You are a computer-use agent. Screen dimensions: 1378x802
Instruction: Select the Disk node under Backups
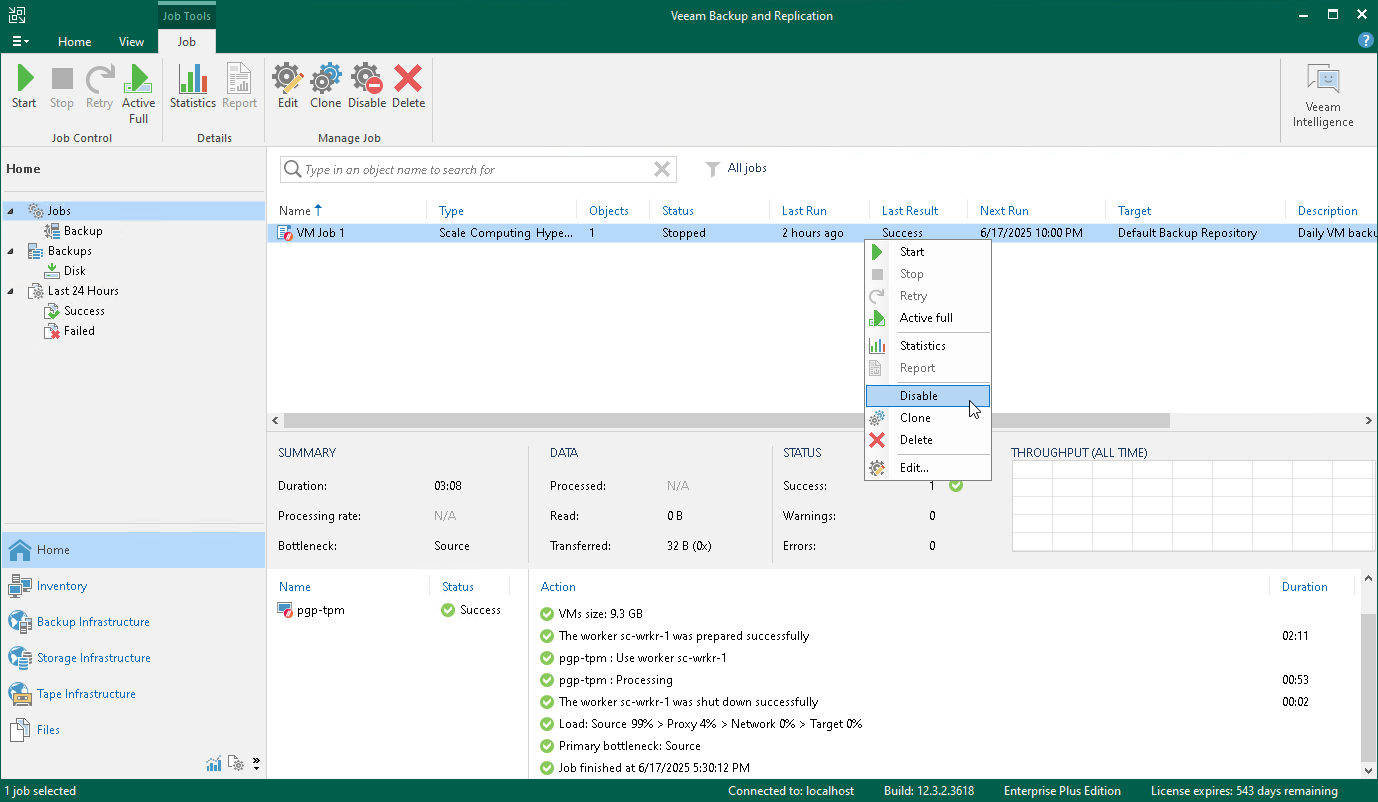point(75,271)
